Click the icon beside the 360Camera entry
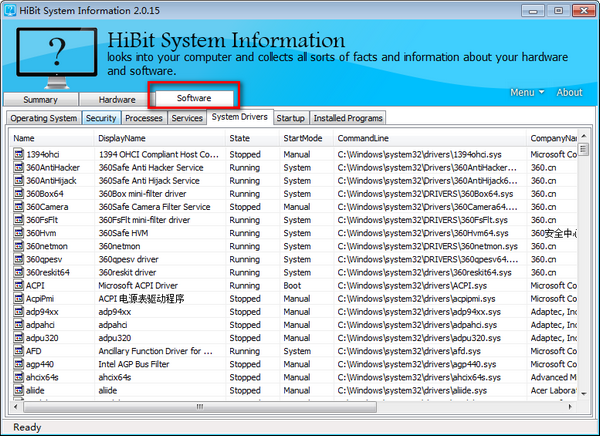 tap(18, 207)
